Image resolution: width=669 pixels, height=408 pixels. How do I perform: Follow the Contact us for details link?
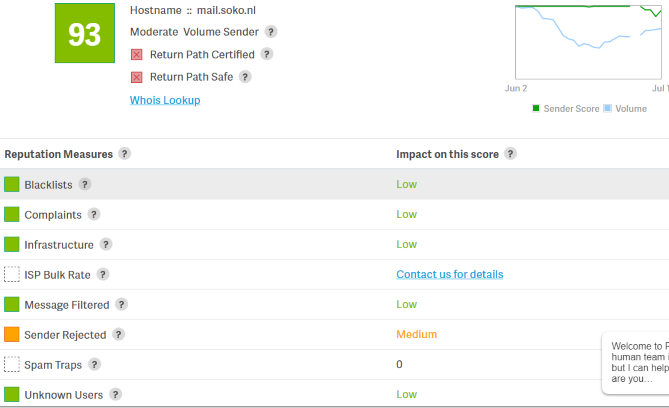click(x=450, y=274)
